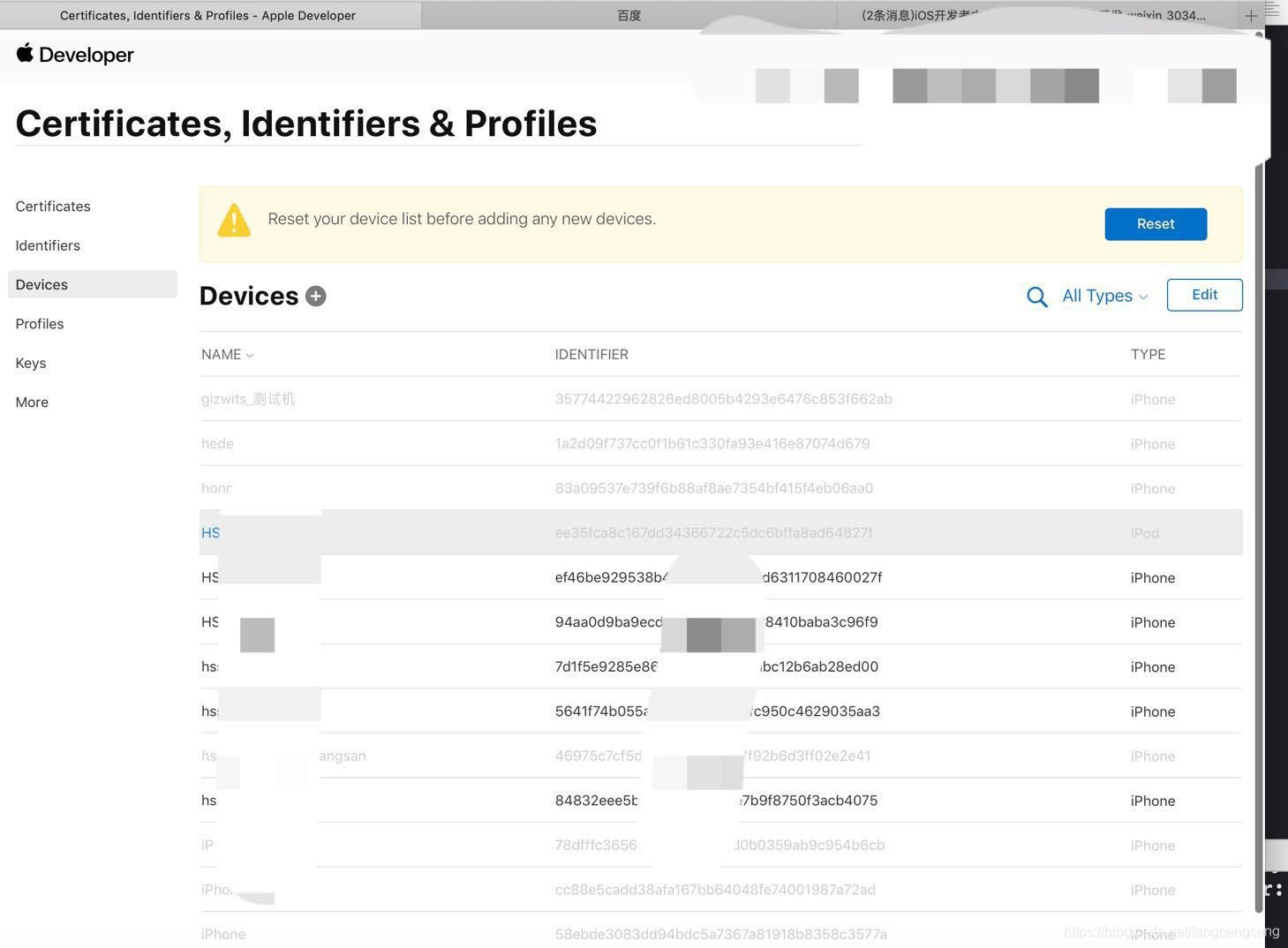Switch to the 百度 browser tab

629,15
